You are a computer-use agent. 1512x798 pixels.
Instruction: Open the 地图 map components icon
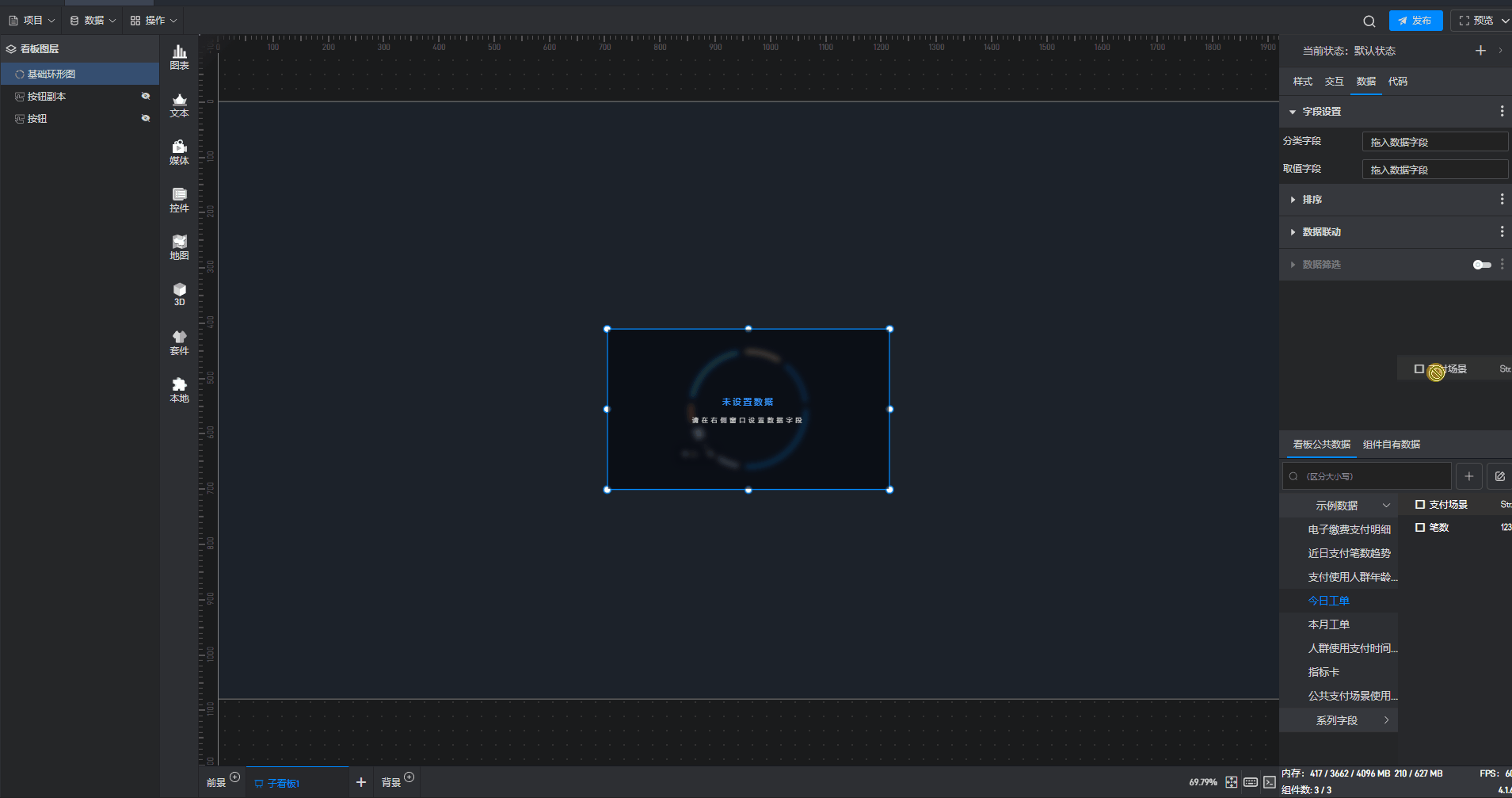pyautogui.click(x=179, y=247)
